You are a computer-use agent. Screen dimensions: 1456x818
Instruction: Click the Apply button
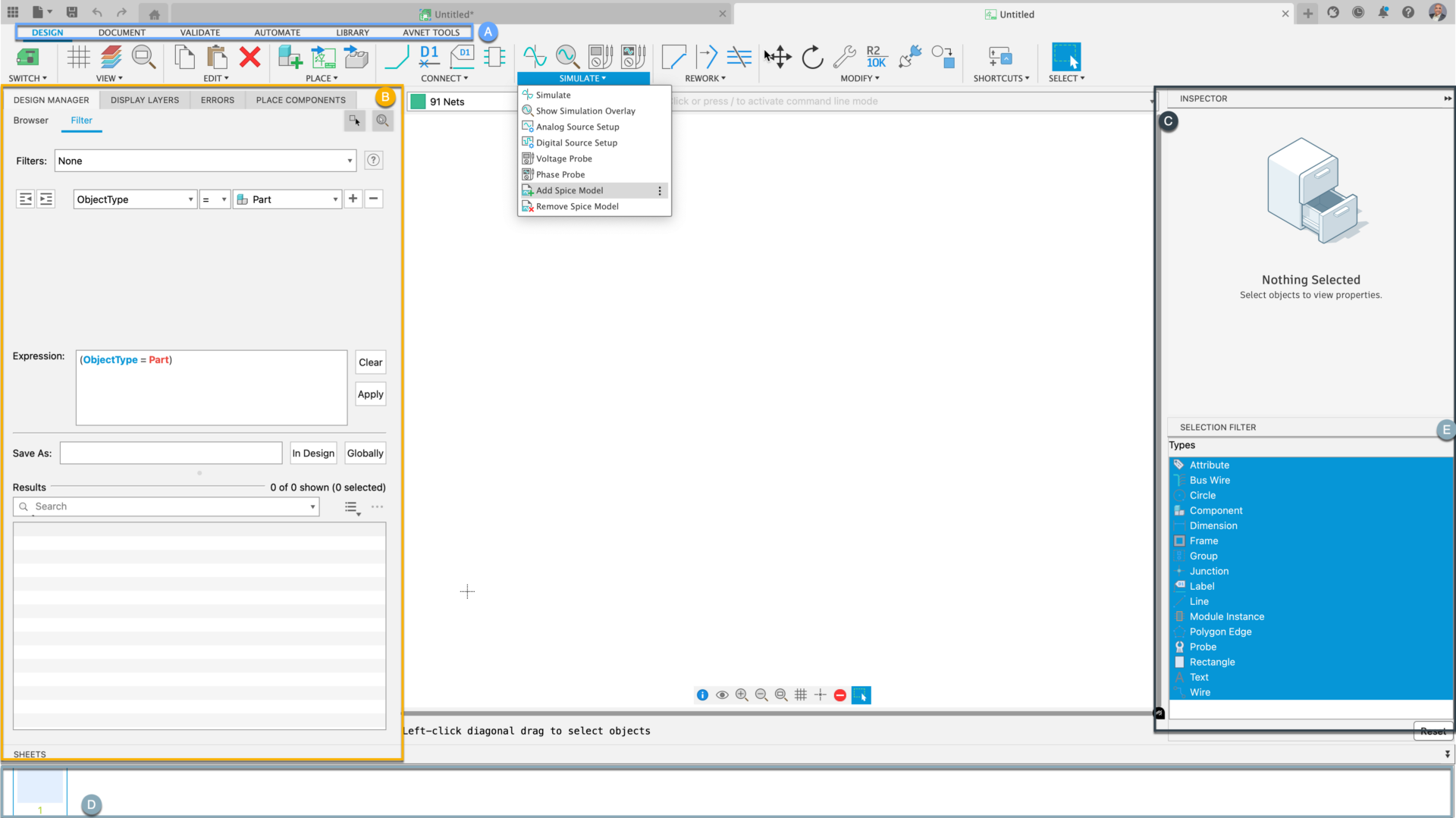click(x=370, y=394)
